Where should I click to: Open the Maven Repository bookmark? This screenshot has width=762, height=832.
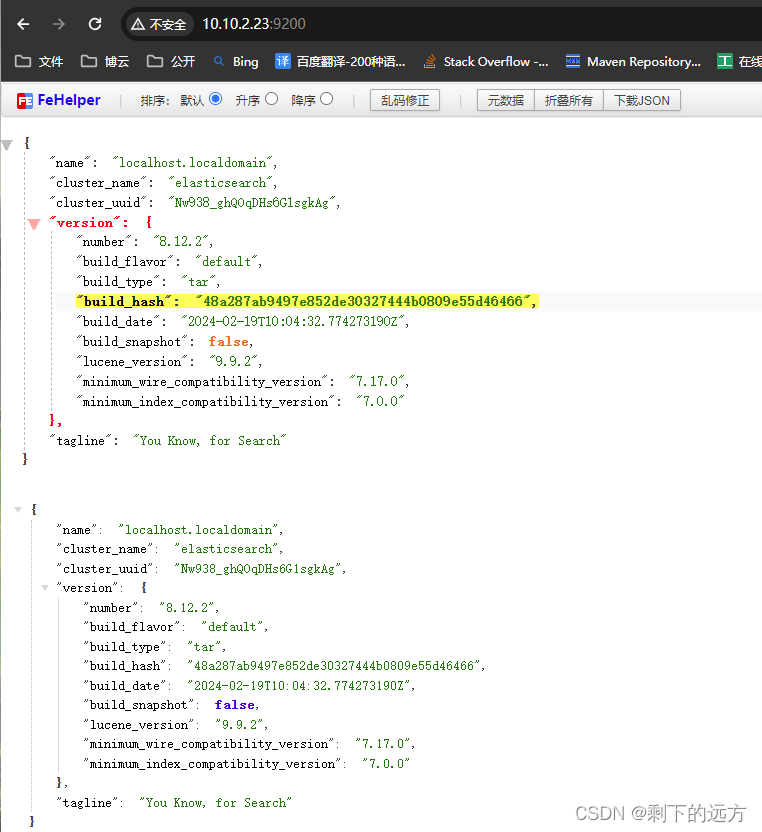(633, 61)
